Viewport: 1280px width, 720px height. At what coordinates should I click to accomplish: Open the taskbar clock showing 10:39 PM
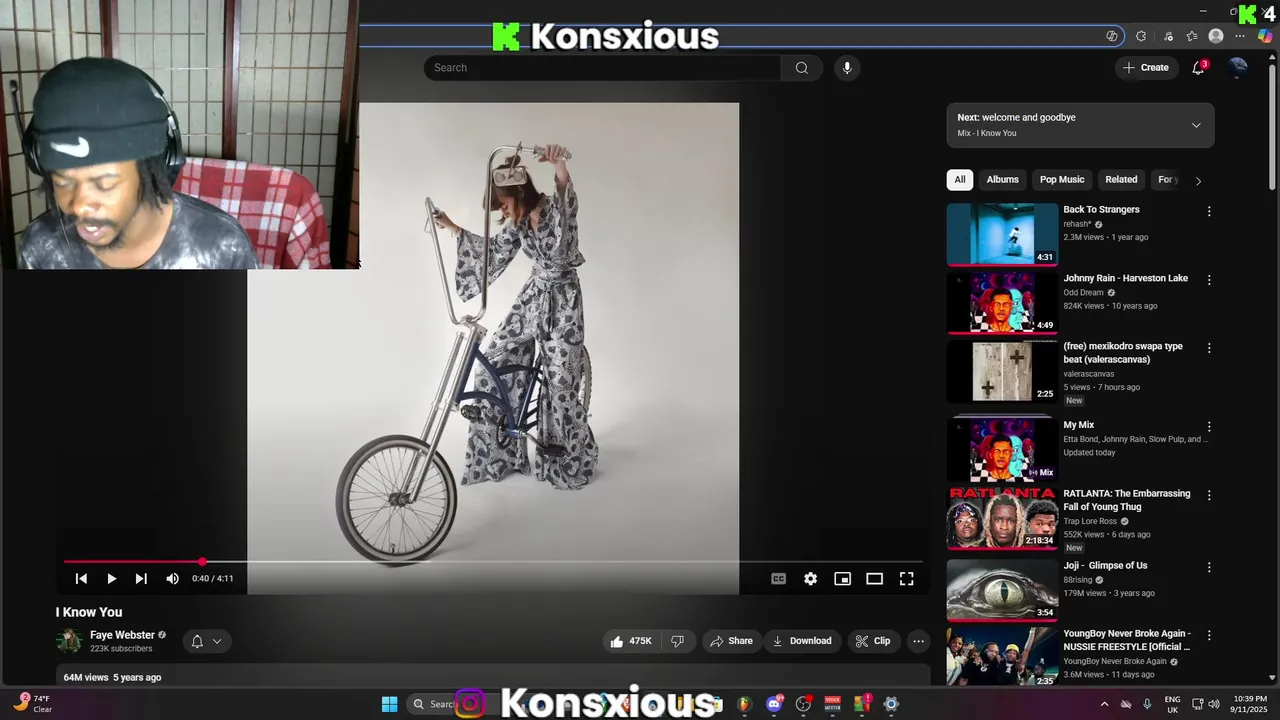coord(1250,704)
